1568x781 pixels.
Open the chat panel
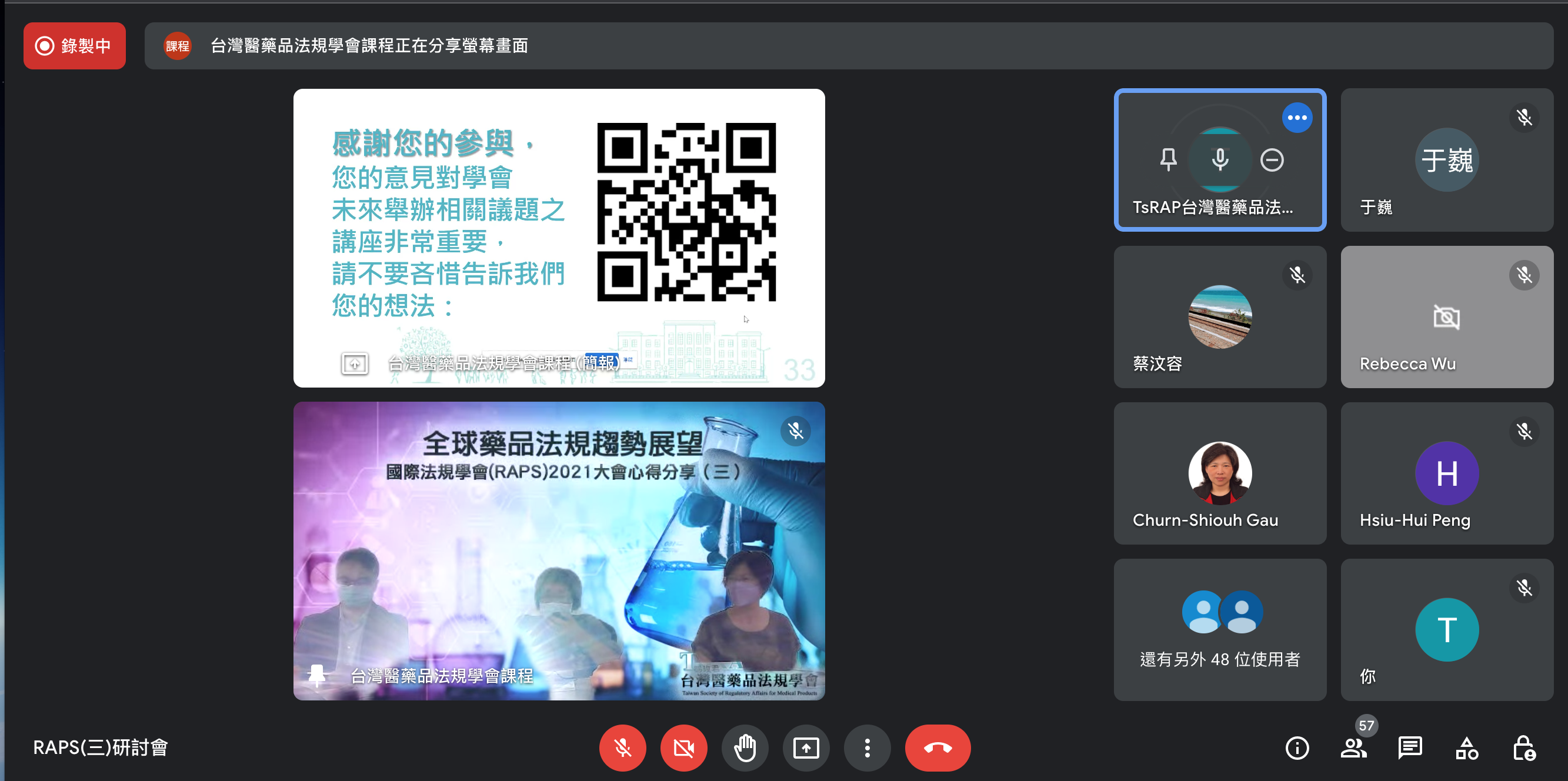[1410, 747]
